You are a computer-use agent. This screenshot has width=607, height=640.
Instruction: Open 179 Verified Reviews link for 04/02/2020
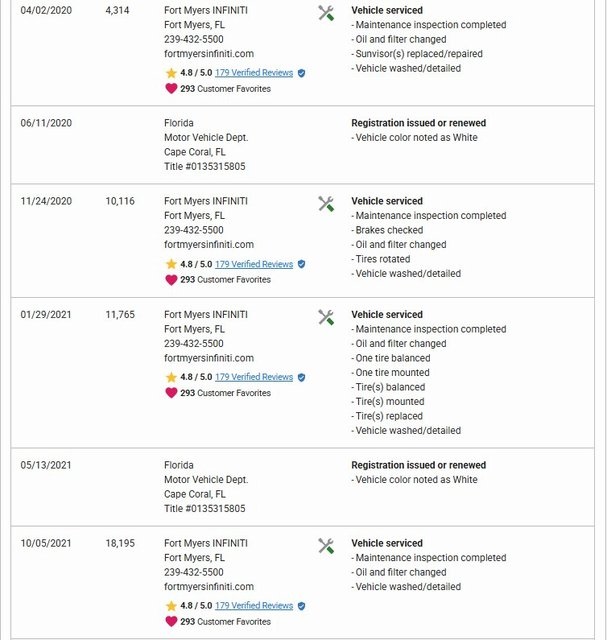point(254,73)
